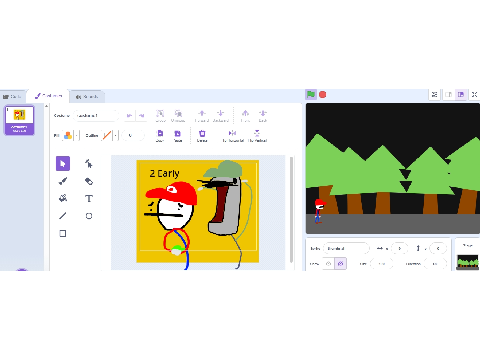
Task: Click the Costume name field
Action: pyautogui.click(x=96, y=116)
